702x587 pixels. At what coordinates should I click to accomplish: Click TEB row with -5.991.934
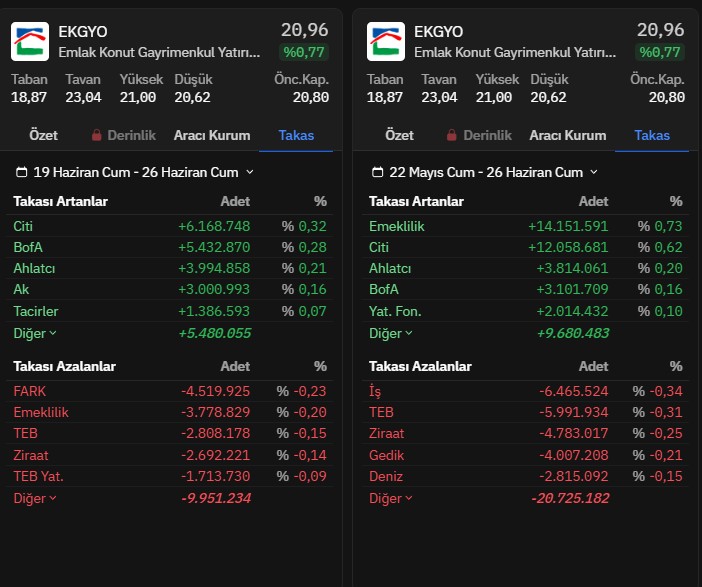[x=526, y=412]
